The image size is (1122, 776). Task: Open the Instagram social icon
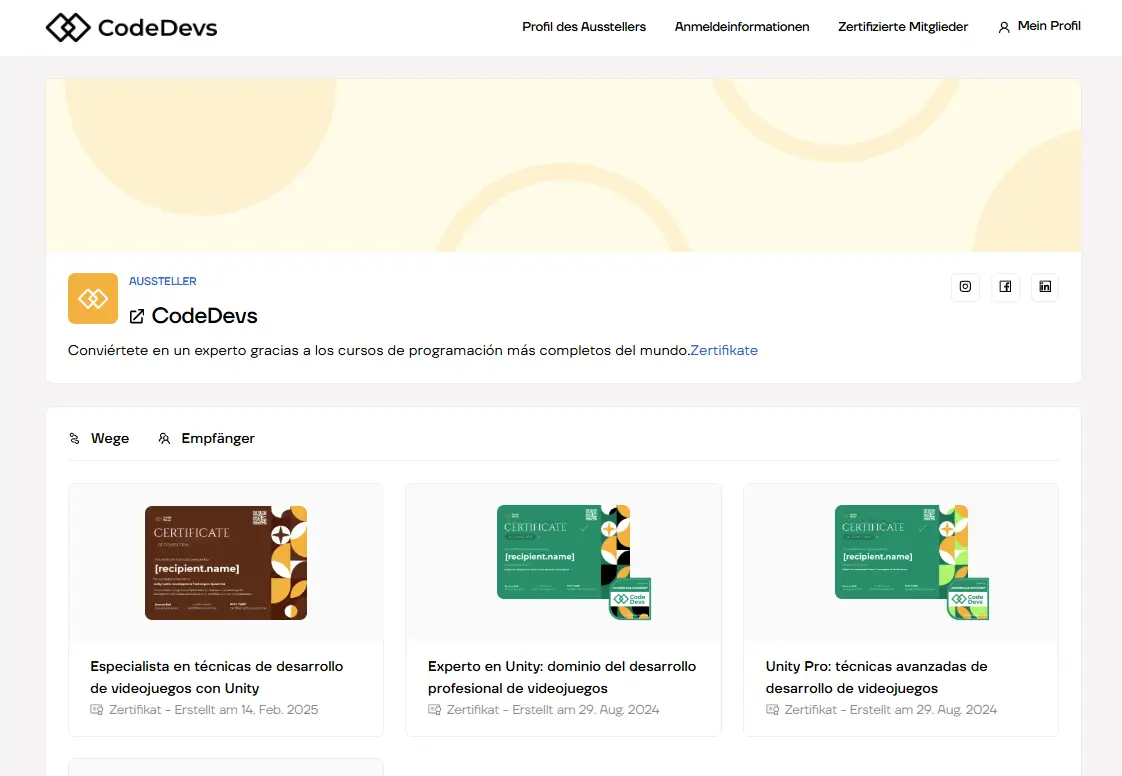click(x=965, y=287)
